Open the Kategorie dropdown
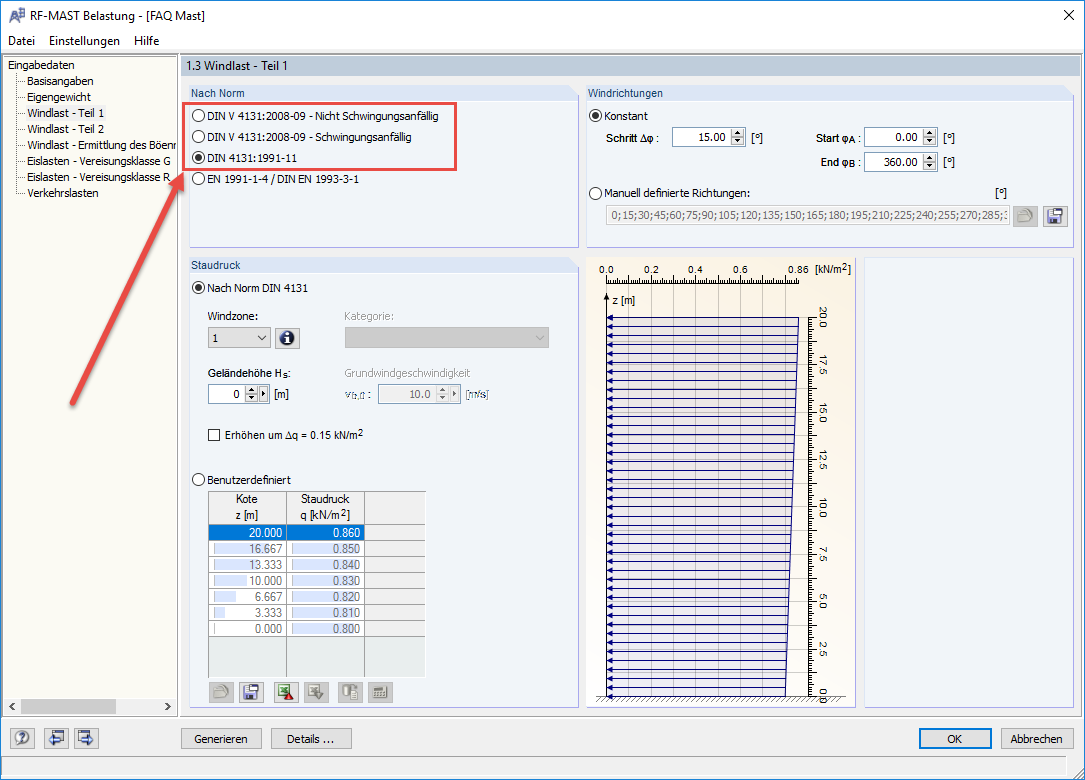The image size is (1085, 780). (x=446, y=338)
